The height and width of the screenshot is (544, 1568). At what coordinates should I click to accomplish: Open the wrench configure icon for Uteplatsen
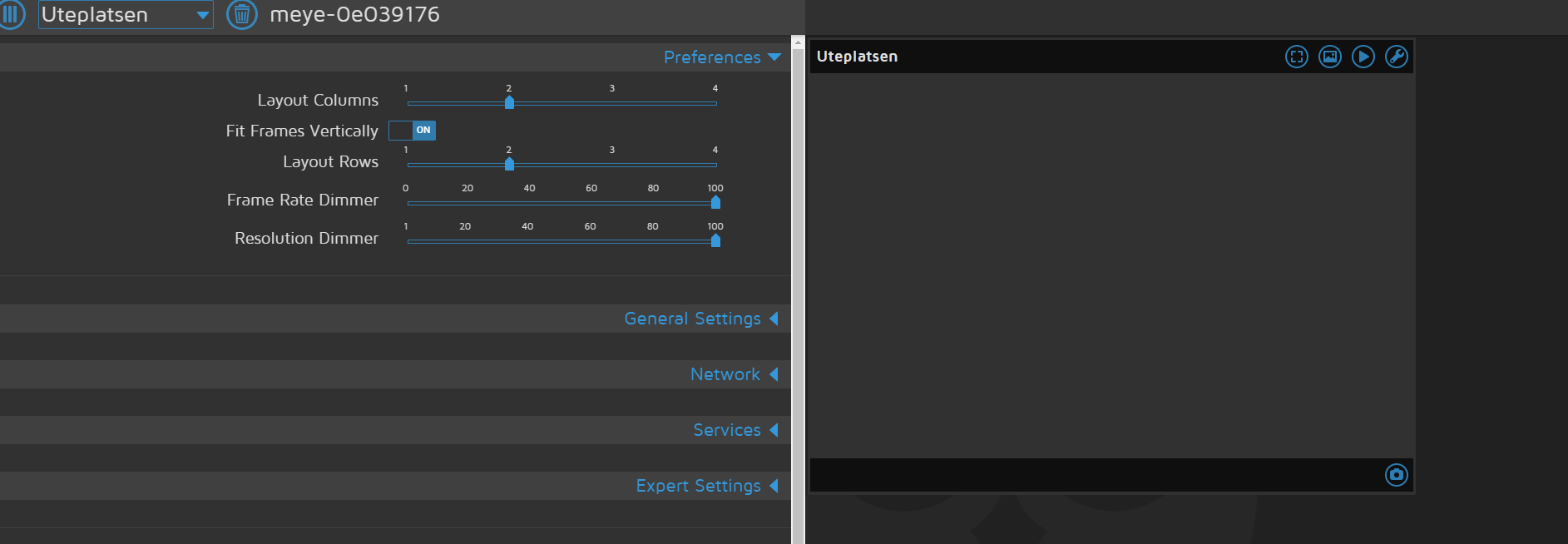(x=1397, y=57)
